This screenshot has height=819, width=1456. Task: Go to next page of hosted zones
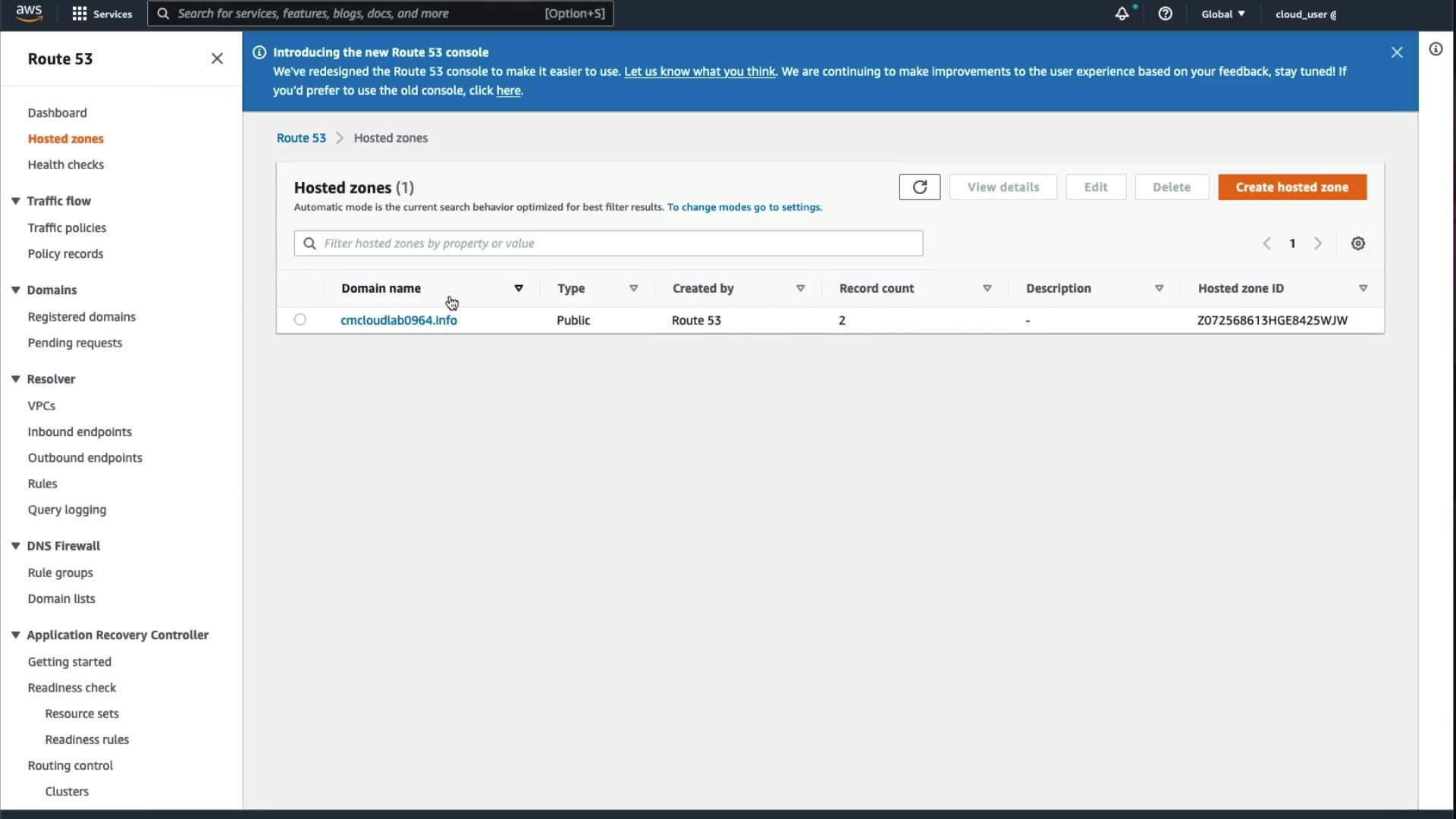coord(1318,243)
